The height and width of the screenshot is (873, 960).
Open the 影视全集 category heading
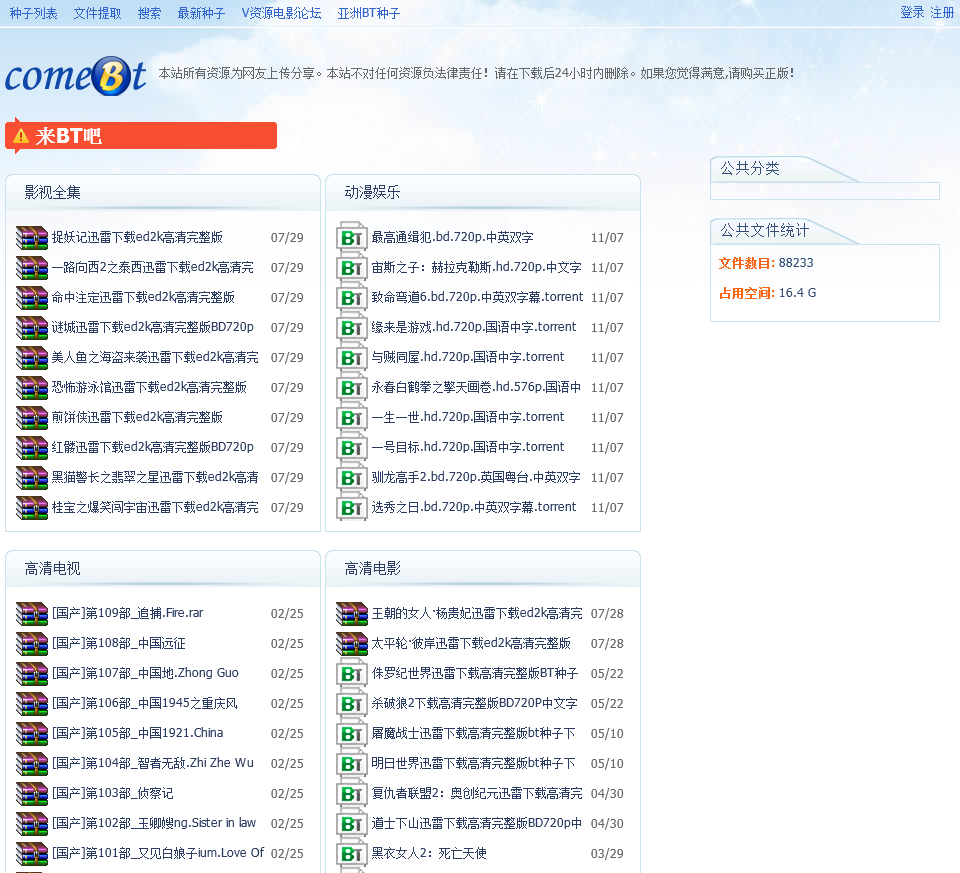tap(53, 193)
